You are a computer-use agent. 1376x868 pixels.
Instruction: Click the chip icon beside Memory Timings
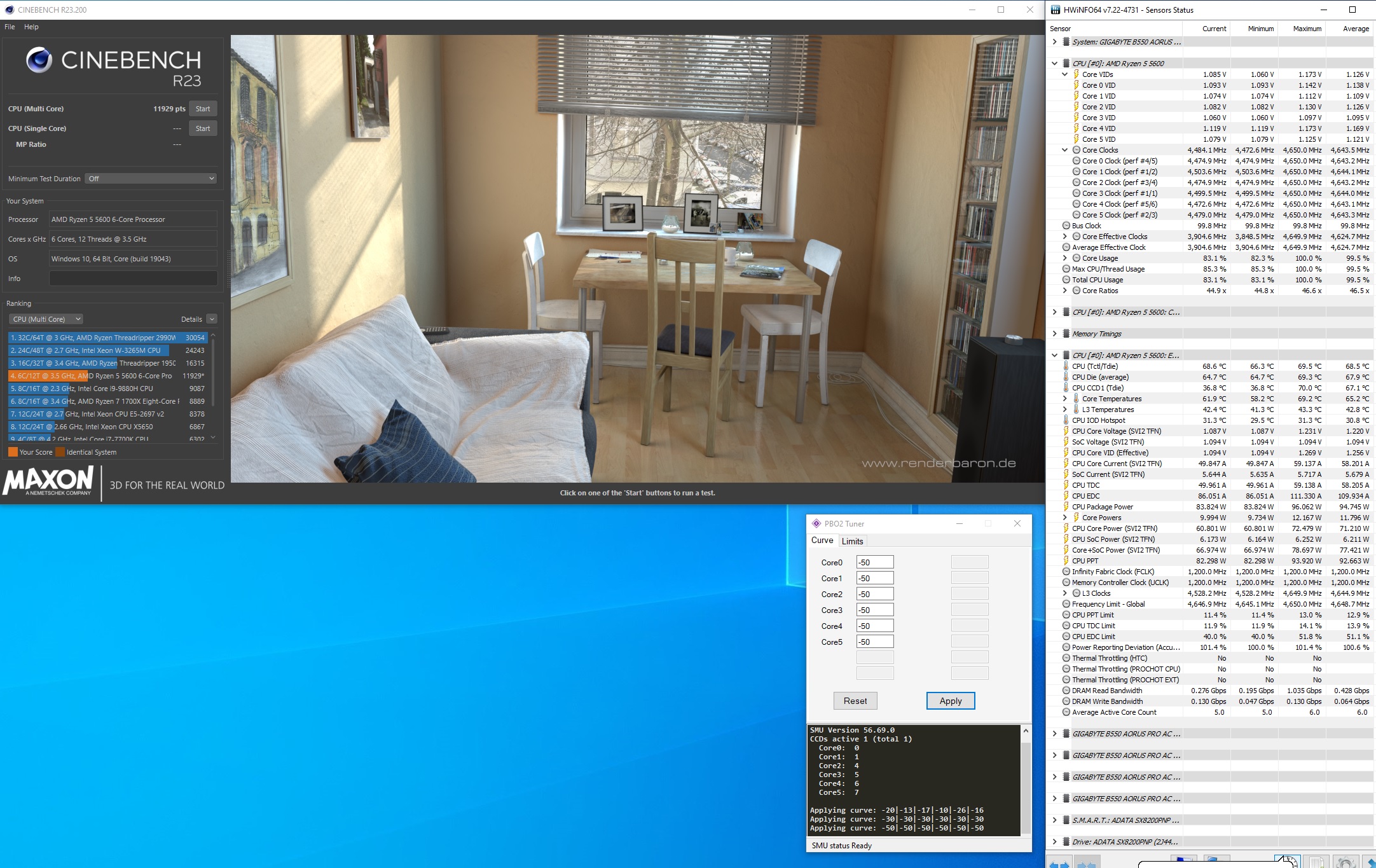click(x=1066, y=334)
